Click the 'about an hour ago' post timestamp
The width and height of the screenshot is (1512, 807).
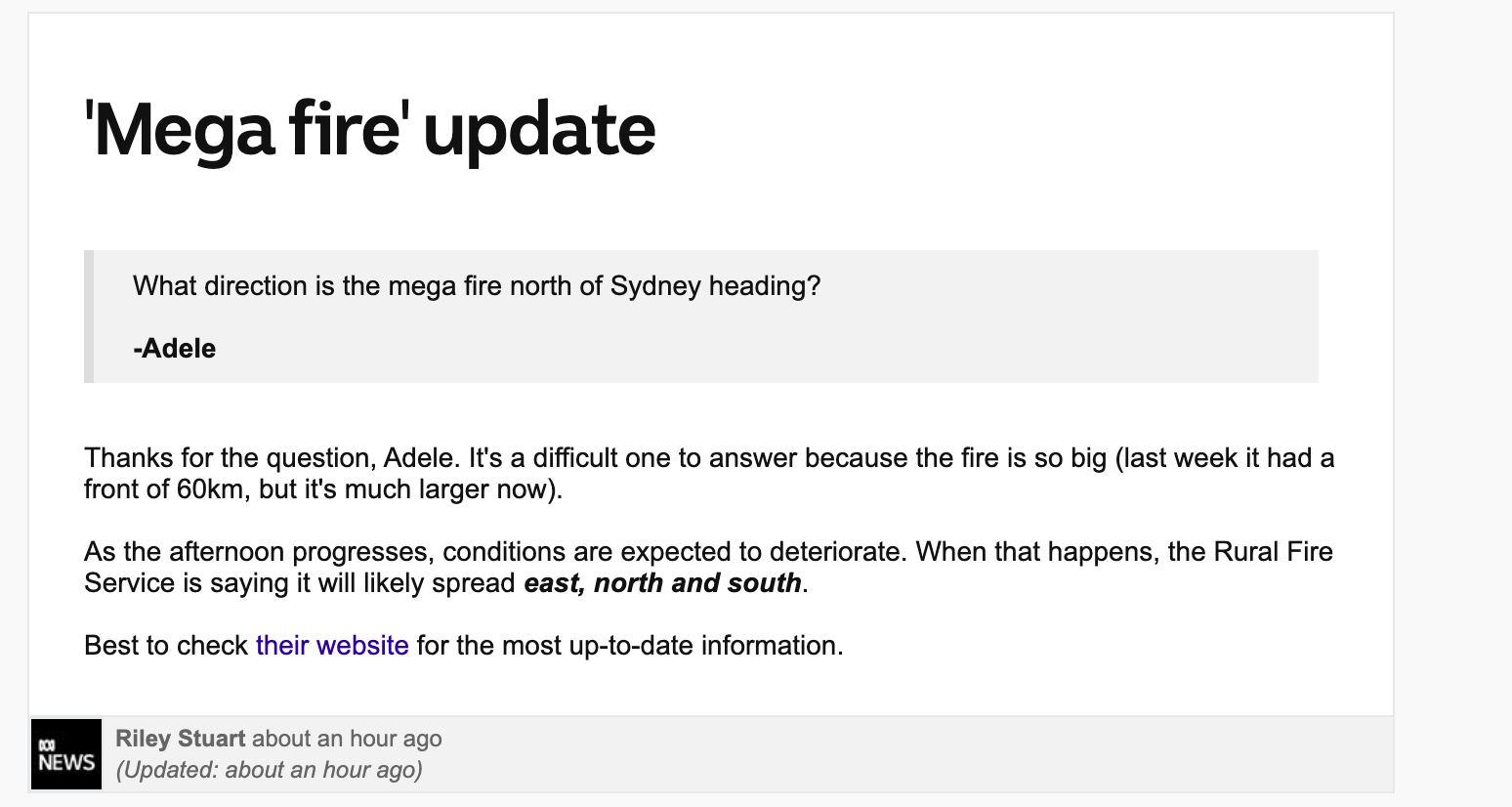coord(347,739)
